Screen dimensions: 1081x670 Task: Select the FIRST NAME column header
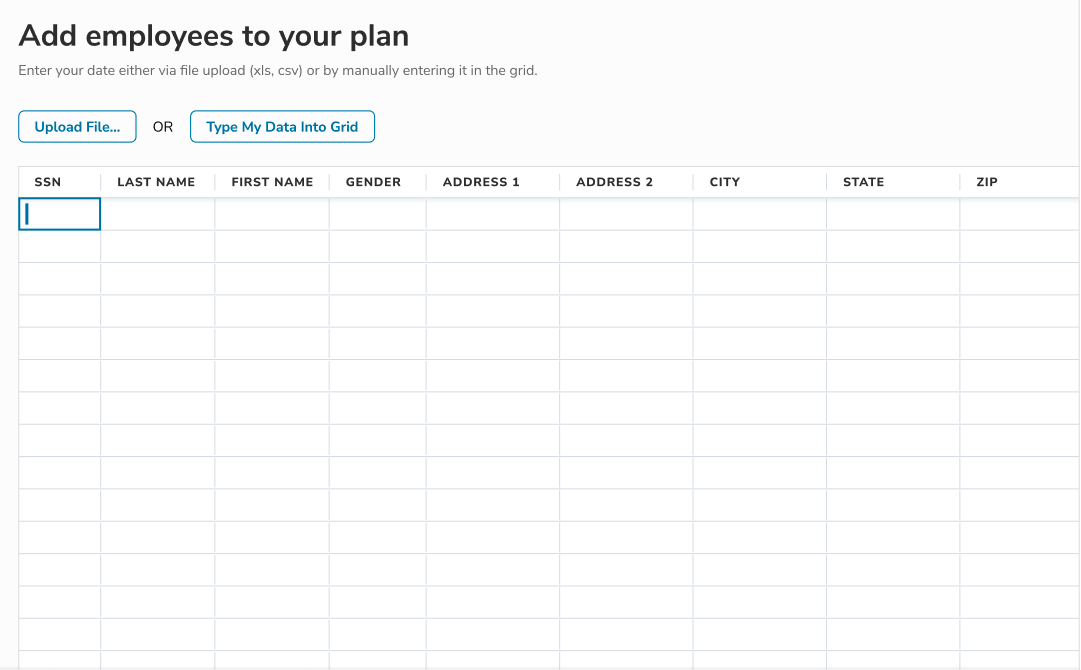(x=272, y=182)
